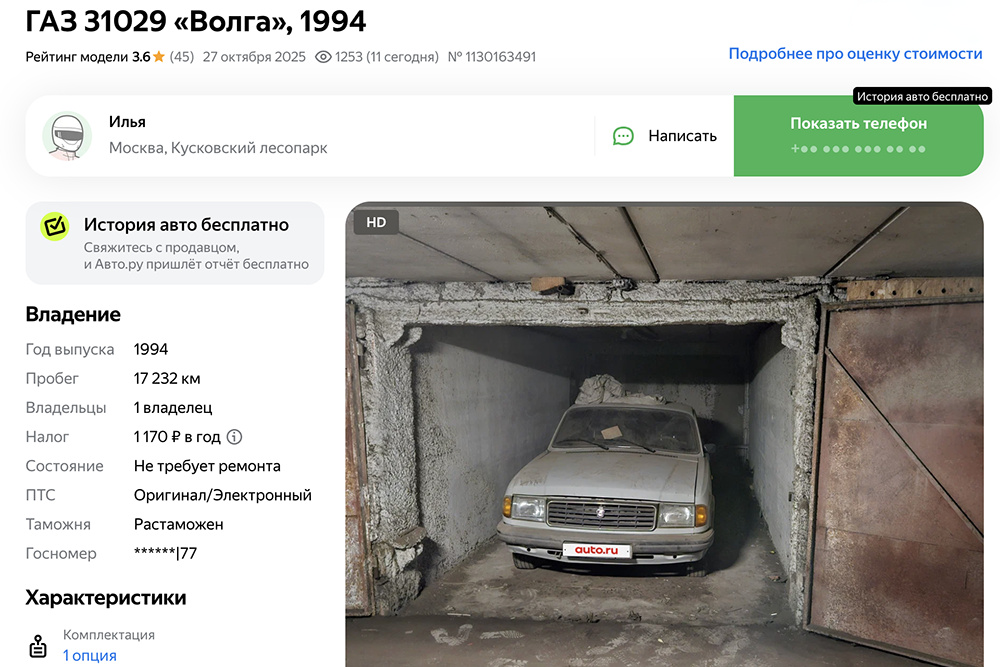The width and height of the screenshot is (1000, 667).
Task: Click the seller location Кусковский лесопарк
Action: [249, 148]
